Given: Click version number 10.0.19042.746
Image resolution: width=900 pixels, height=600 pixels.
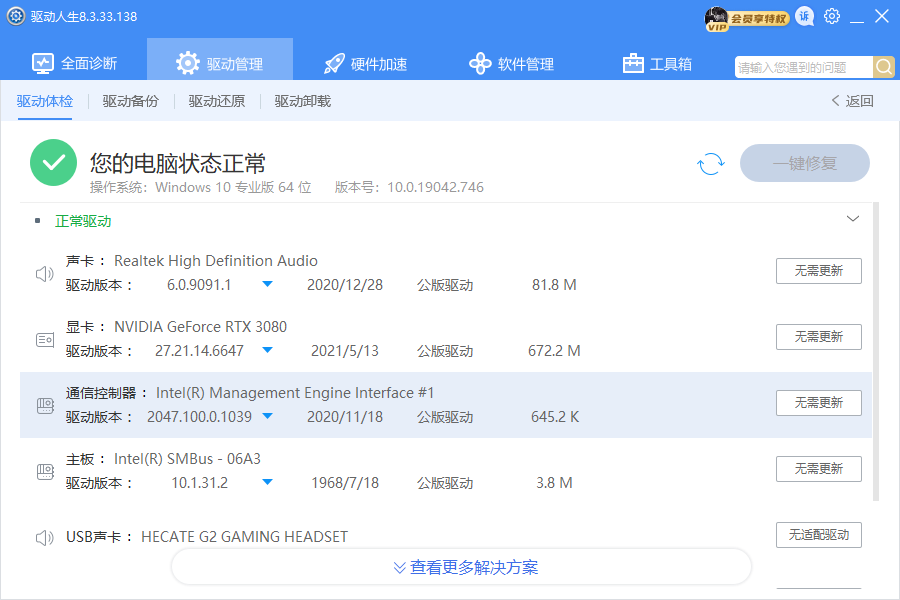Looking at the screenshot, I should (436, 187).
